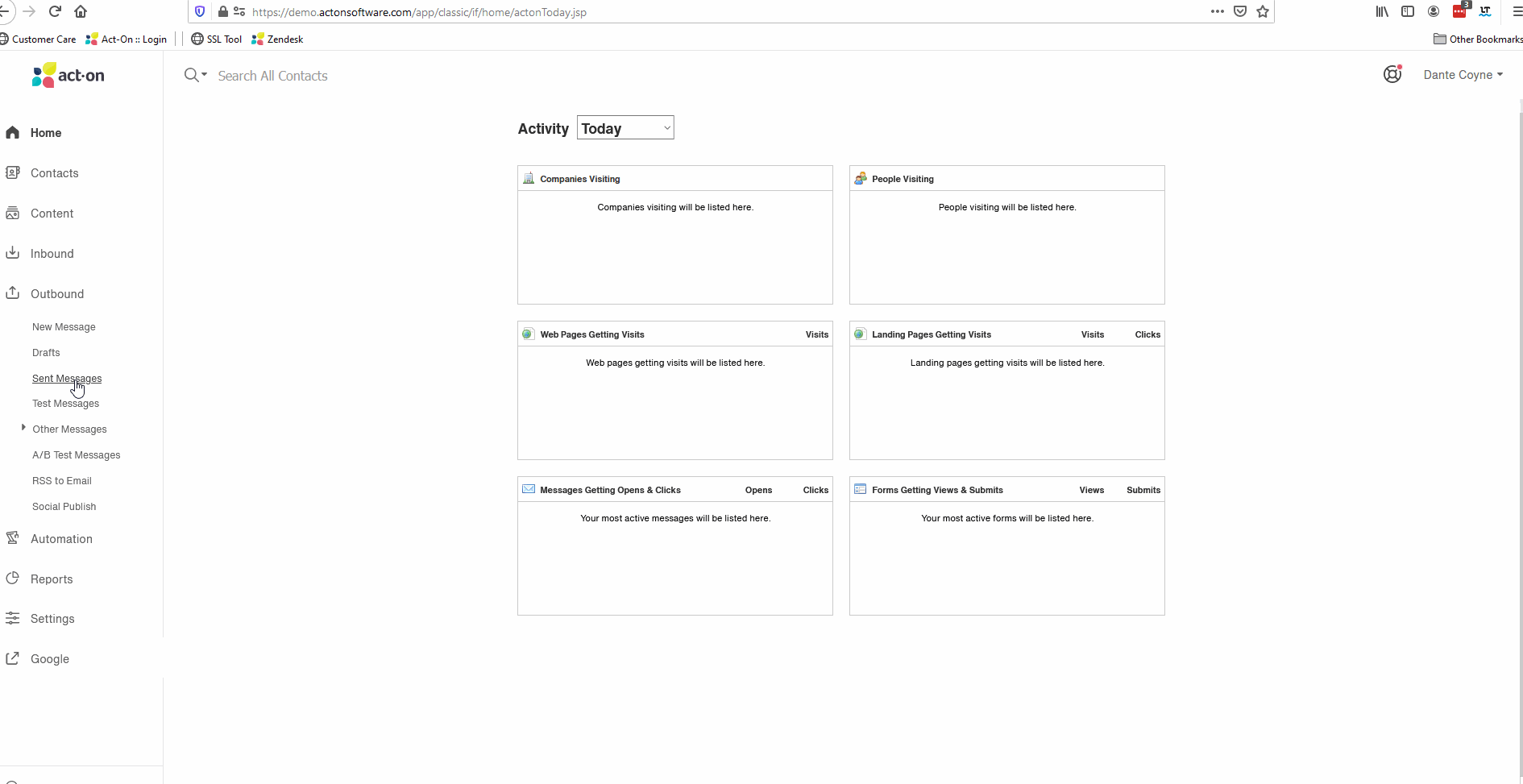This screenshot has width=1523, height=784.
Task: Open Act-On Login bookmark
Action: [x=127, y=39]
